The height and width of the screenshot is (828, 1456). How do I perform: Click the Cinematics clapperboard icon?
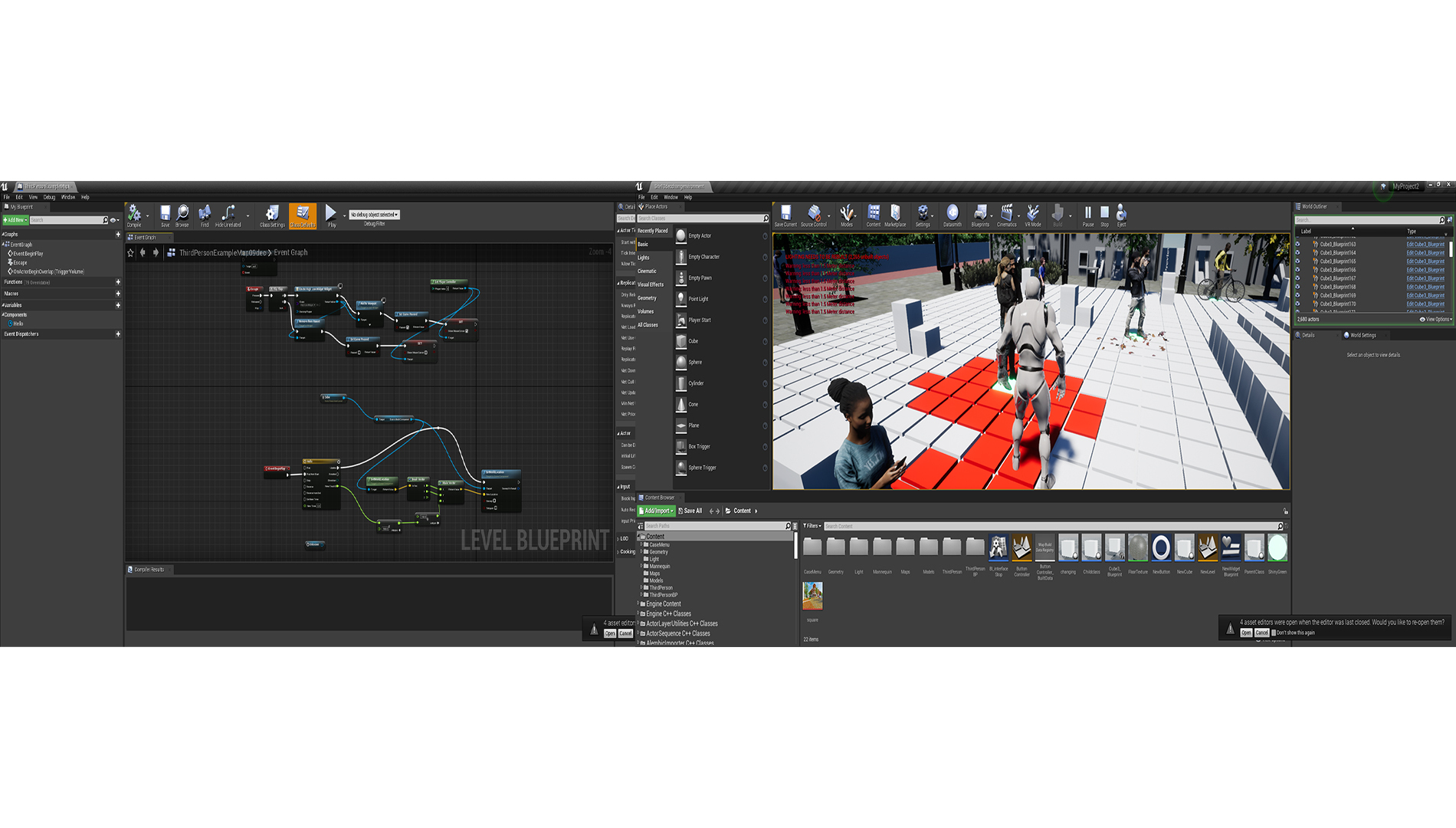(x=1007, y=215)
